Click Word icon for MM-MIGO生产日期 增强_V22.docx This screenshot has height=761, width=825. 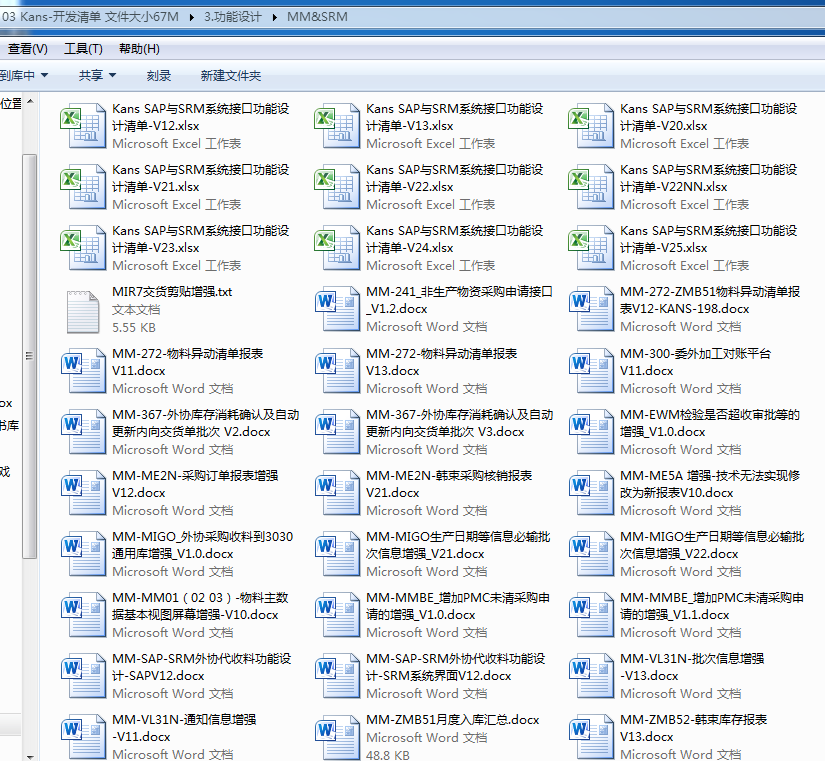pyautogui.click(x=591, y=554)
